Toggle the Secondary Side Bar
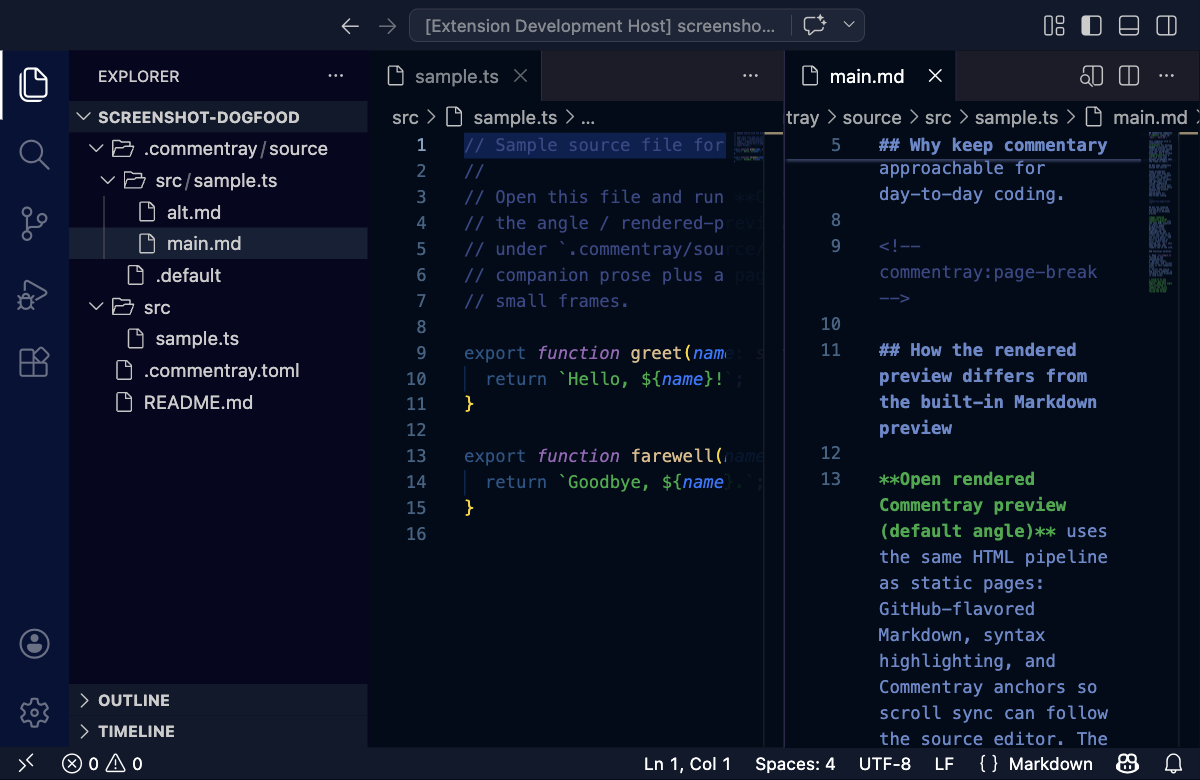This screenshot has height=780, width=1200. 1166,26
